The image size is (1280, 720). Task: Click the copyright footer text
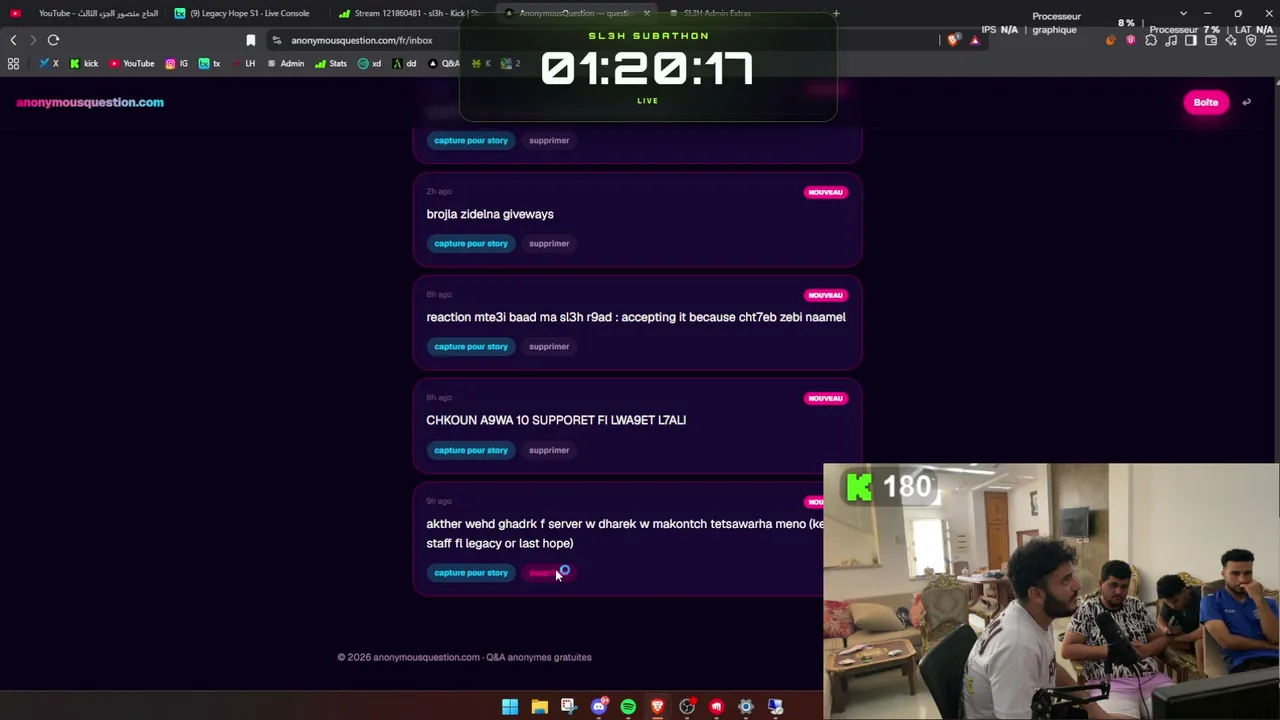pyautogui.click(x=464, y=657)
